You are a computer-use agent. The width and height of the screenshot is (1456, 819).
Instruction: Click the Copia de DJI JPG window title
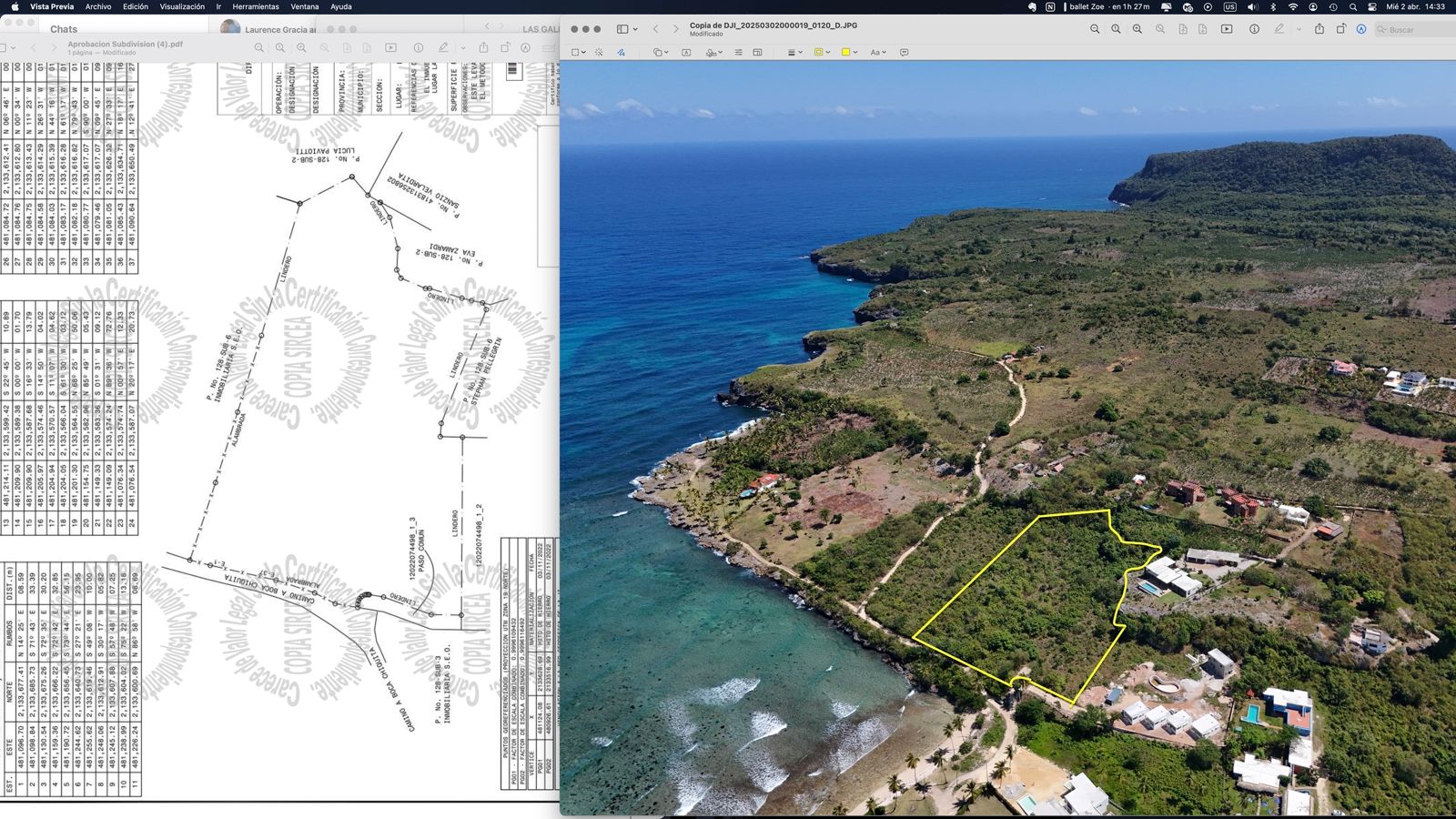(x=773, y=25)
